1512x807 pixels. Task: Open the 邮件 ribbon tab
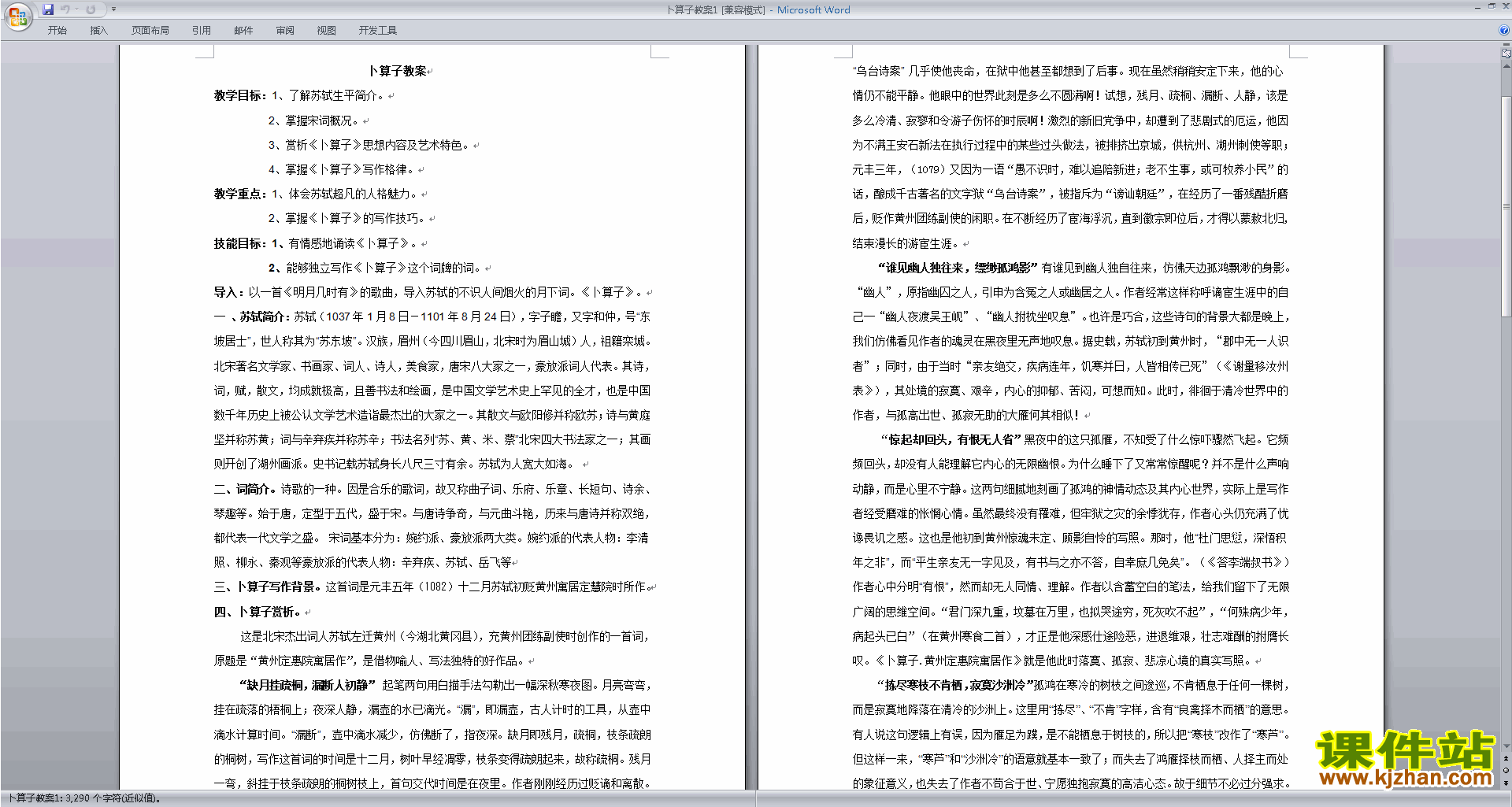point(243,30)
